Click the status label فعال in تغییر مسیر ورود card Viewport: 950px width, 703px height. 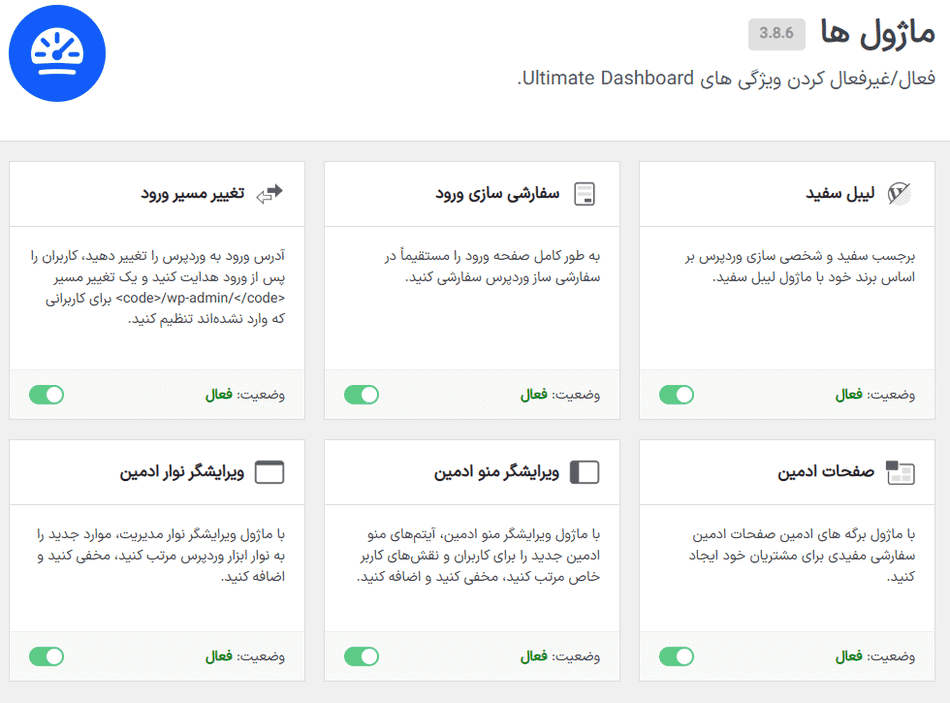(219, 395)
